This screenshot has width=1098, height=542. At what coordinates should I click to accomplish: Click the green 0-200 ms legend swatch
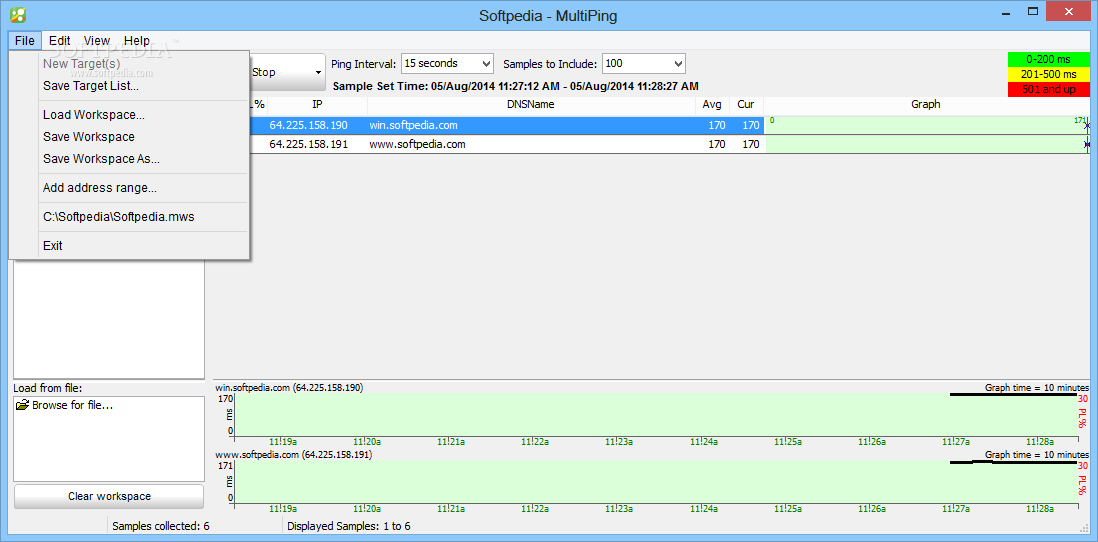click(1049, 60)
